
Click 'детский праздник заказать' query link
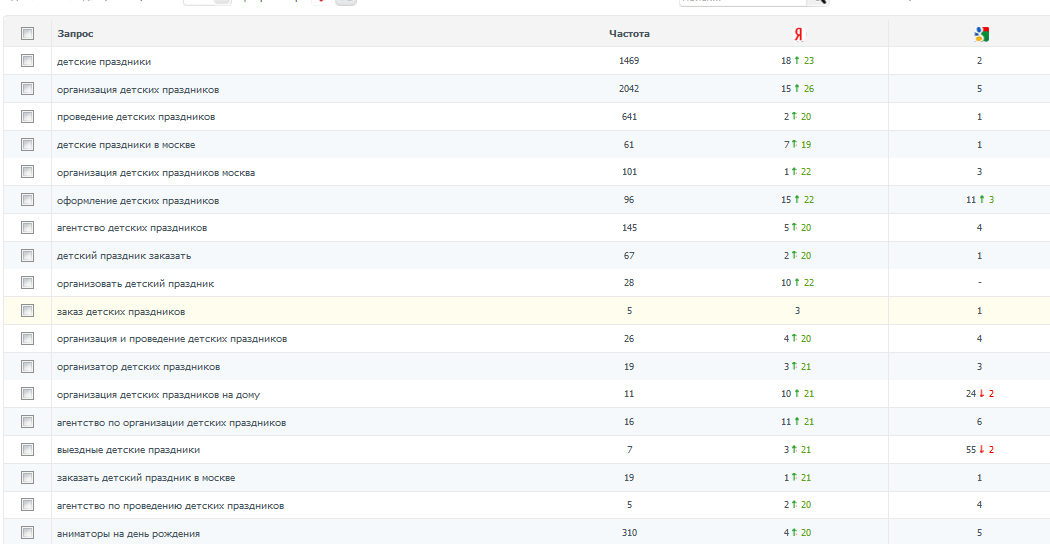124,256
